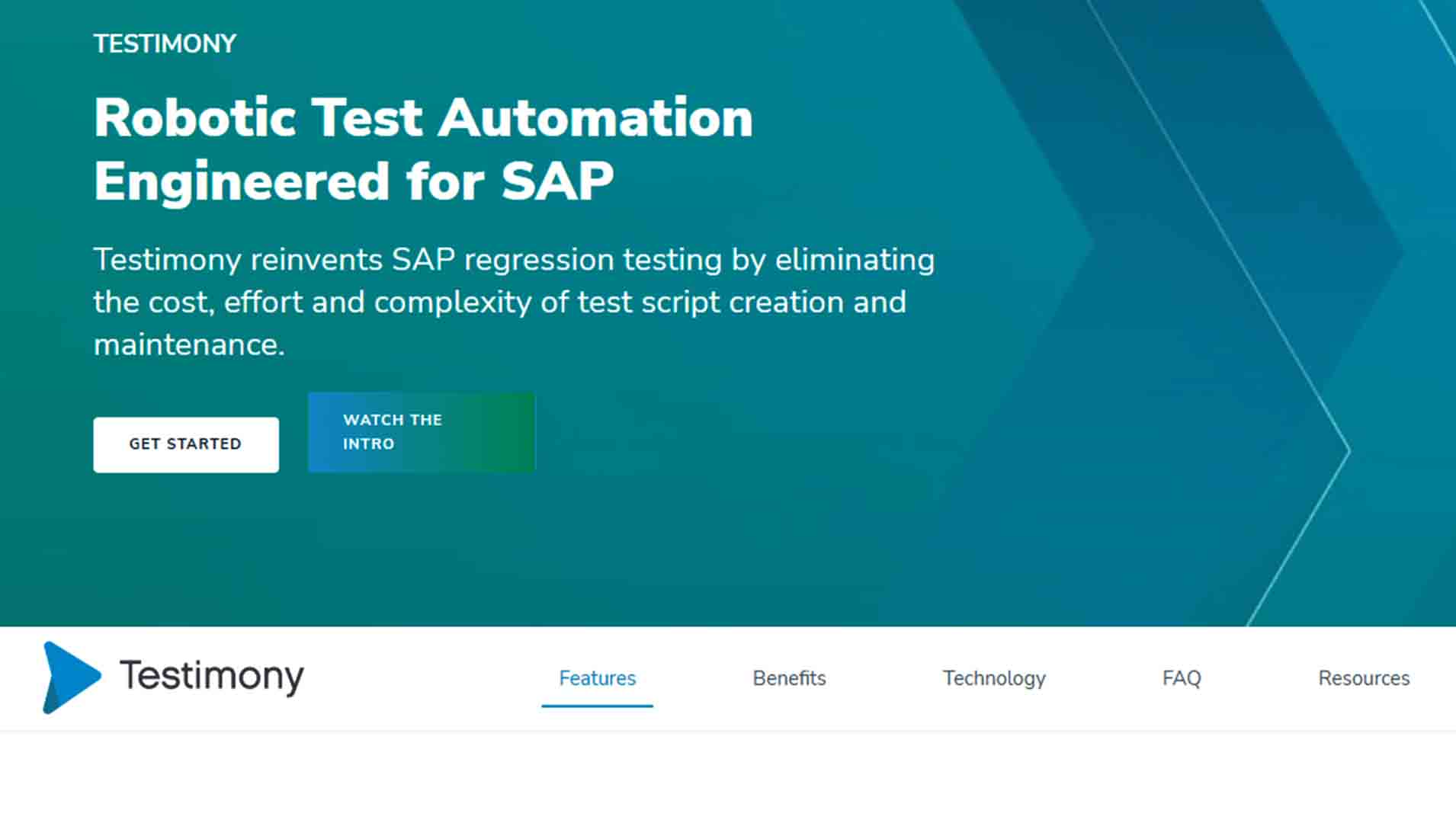Image resolution: width=1456 pixels, height=823 pixels.
Task: Click the blue underline beneath Features
Action: pos(597,706)
